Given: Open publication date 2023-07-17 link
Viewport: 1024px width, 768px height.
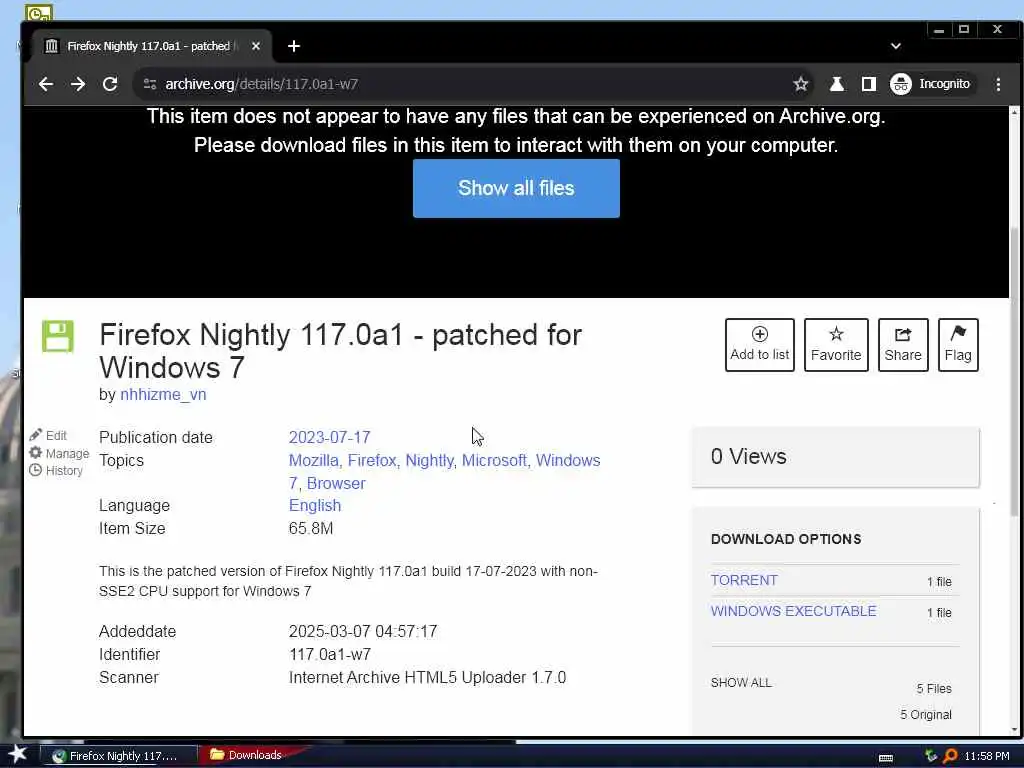Looking at the screenshot, I should pos(329,437).
